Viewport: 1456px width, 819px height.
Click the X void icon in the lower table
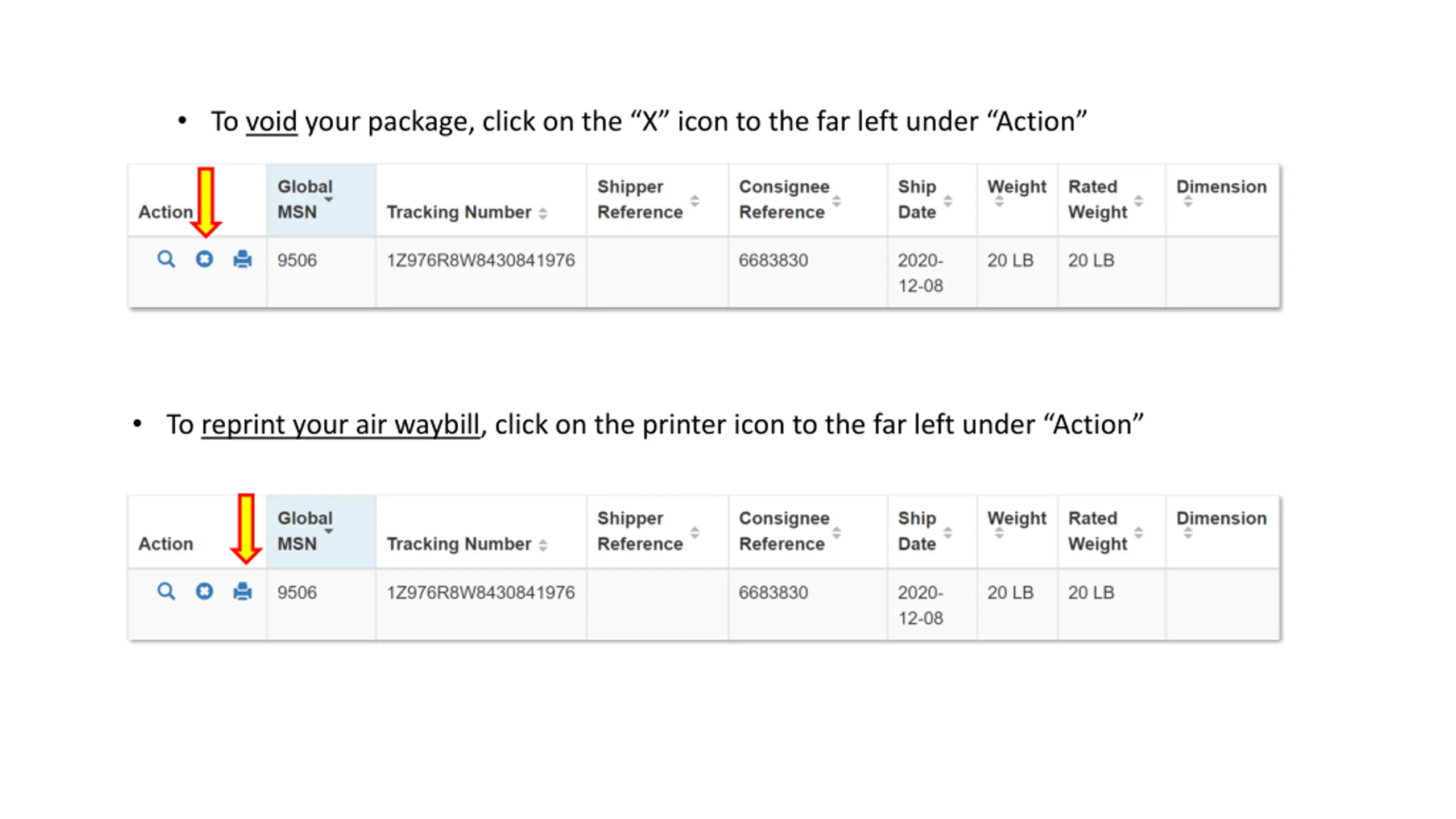(x=204, y=591)
